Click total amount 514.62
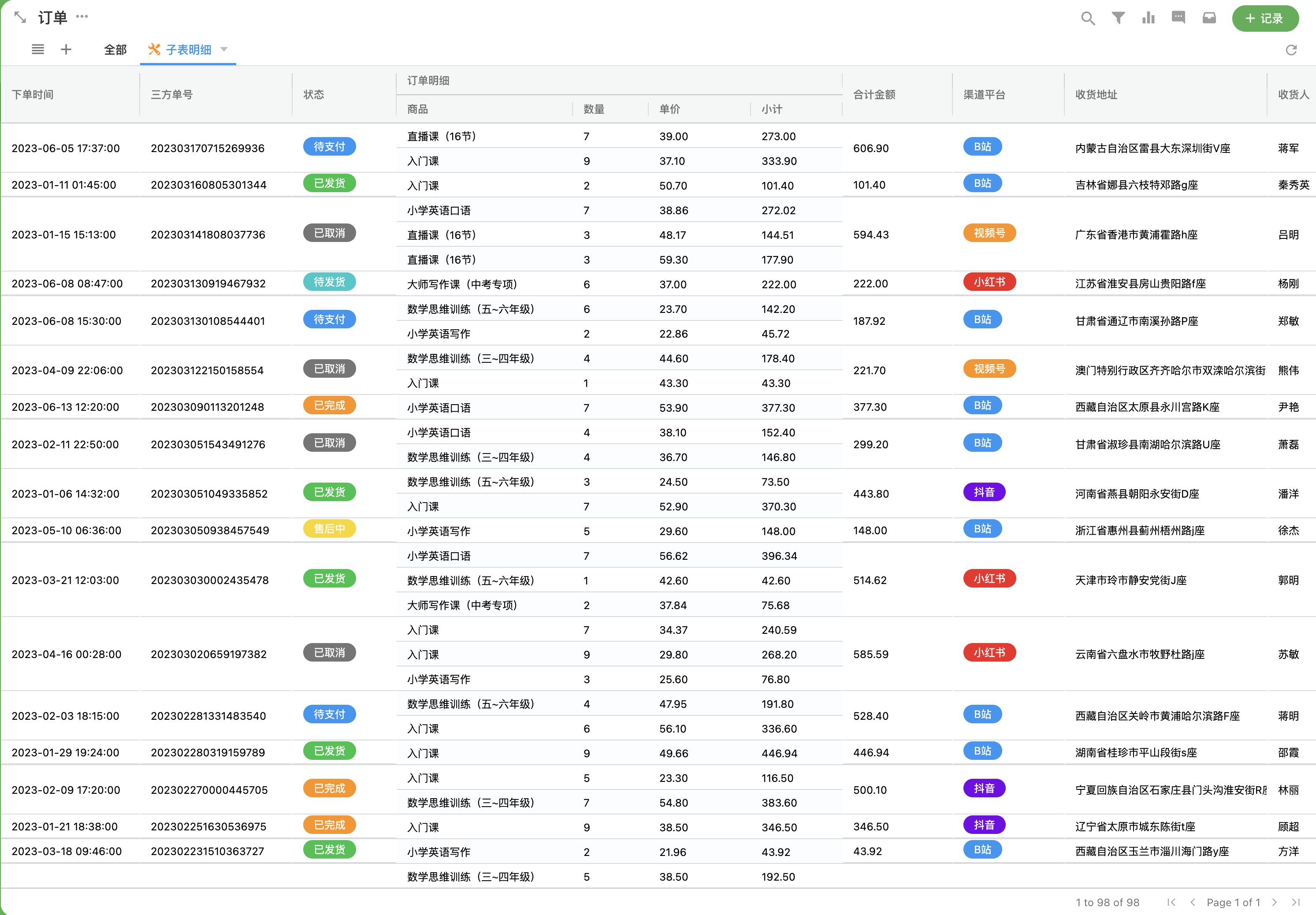Screen dimensions: 1316x915 pos(870,580)
